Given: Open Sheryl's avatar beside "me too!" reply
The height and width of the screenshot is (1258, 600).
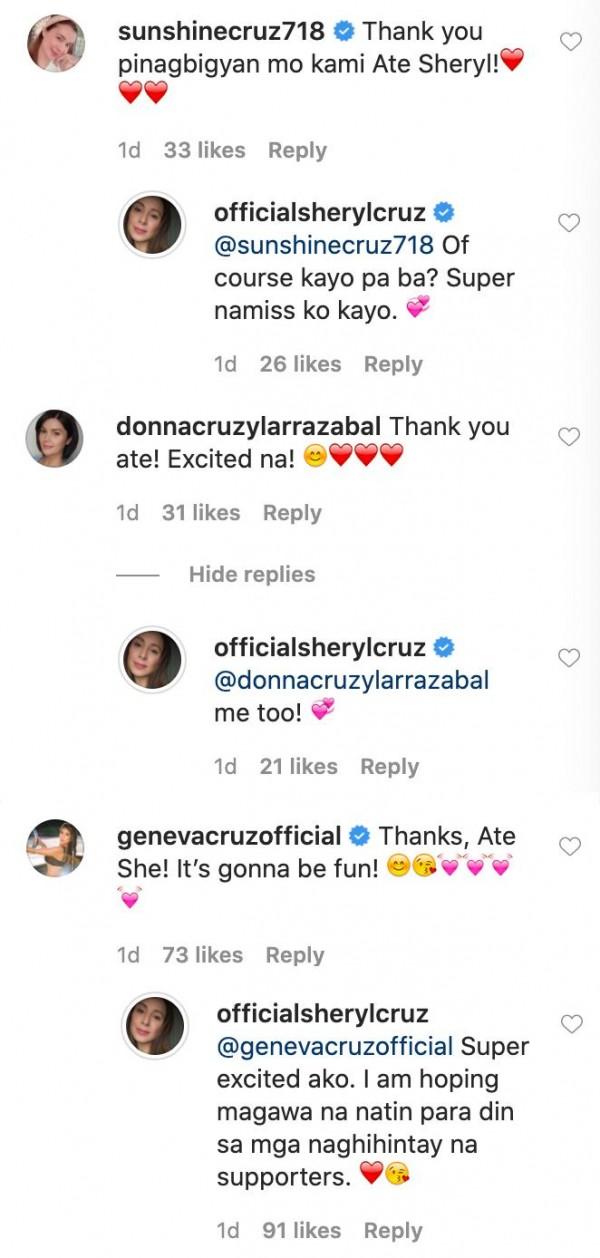Looking at the screenshot, I should (152, 659).
